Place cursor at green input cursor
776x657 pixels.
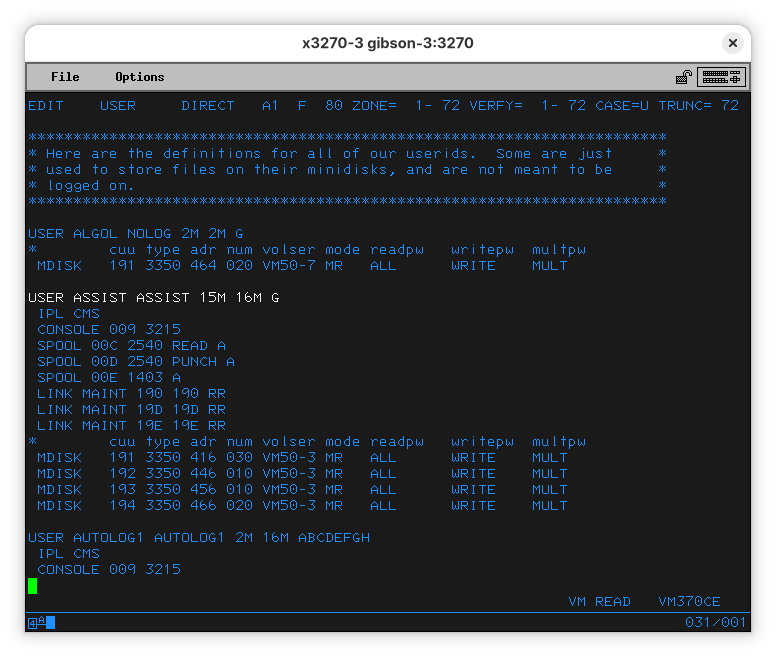point(33,586)
